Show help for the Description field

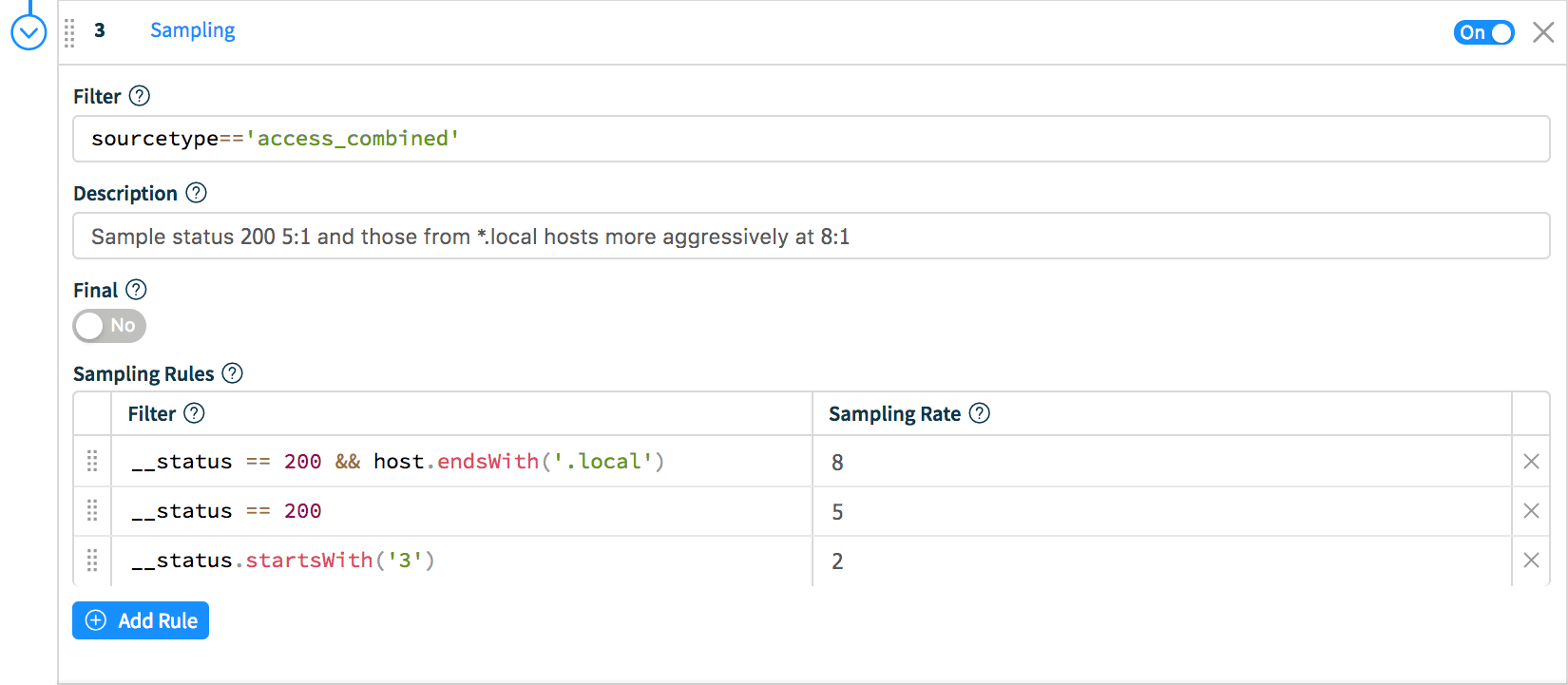(196, 193)
